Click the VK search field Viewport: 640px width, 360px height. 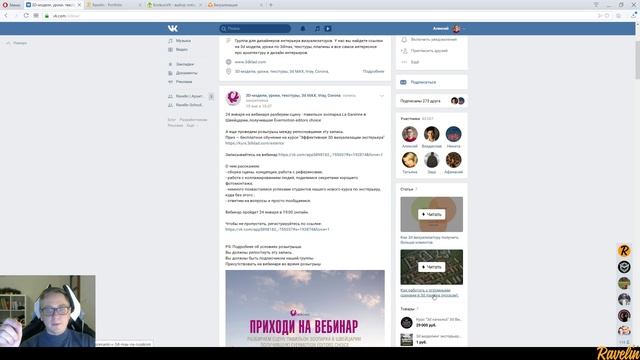pyautogui.click(x=255, y=29)
